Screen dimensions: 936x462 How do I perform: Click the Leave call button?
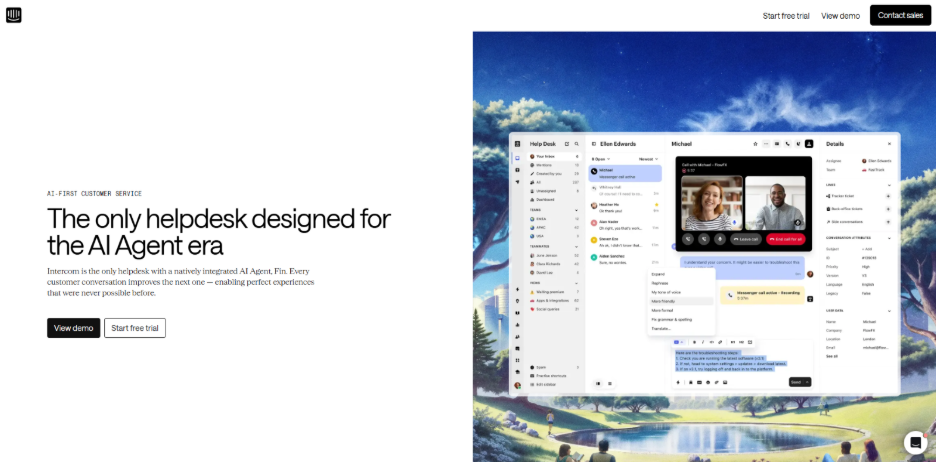click(x=746, y=239)
